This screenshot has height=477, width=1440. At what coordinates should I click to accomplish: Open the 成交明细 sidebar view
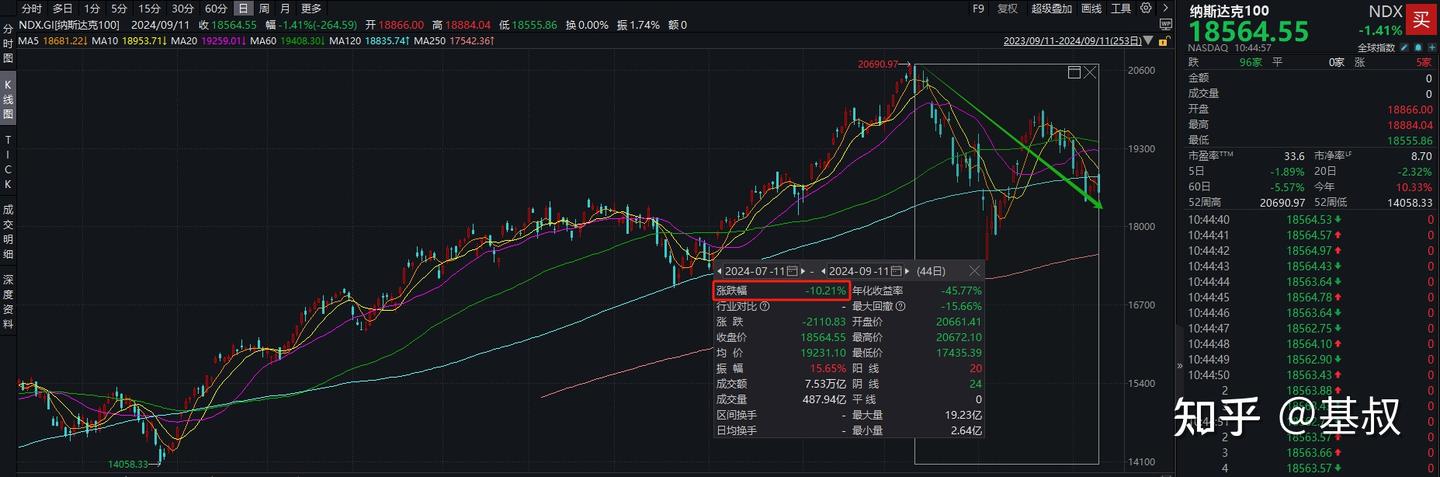click(x=8, y=232)
